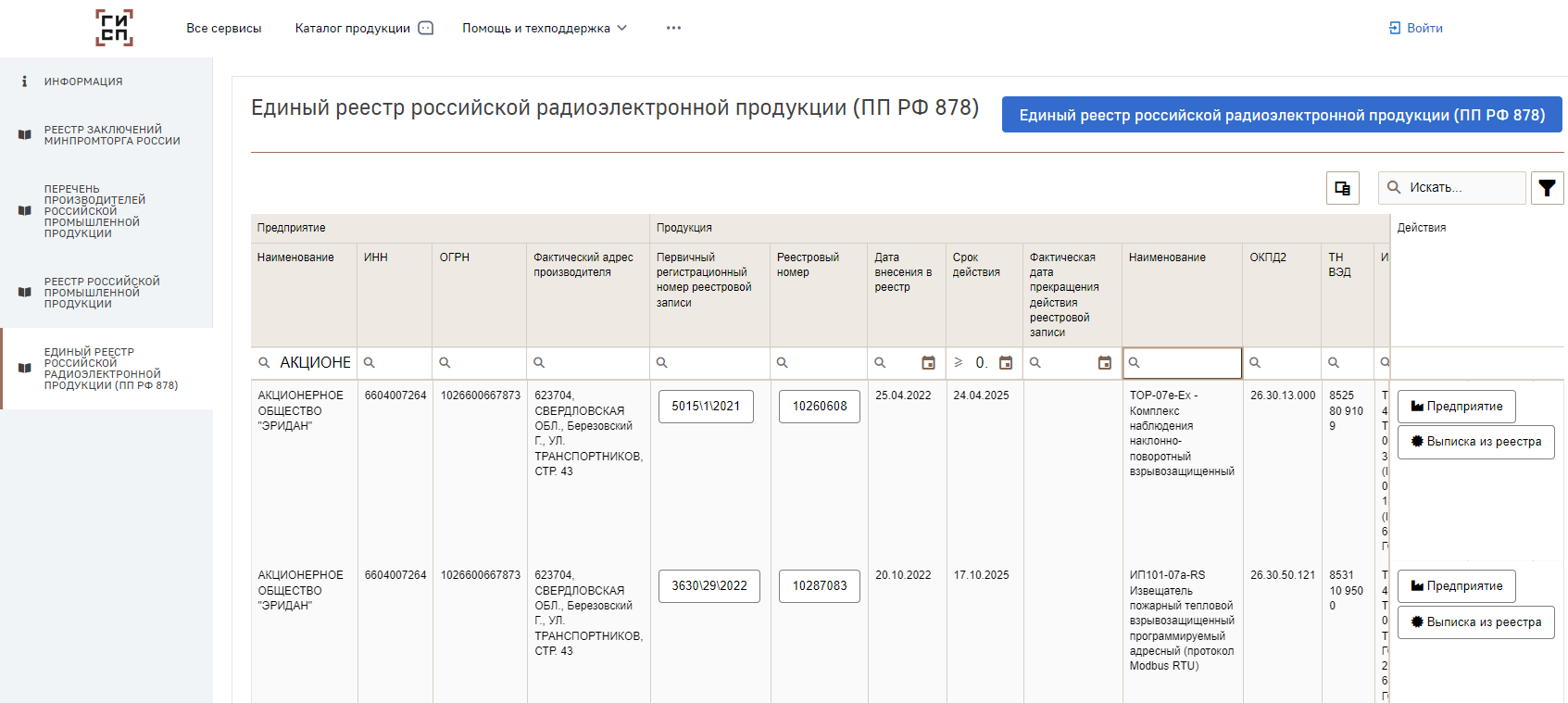
Task: Expand Помощь и техподдержка dropdown
Action: pyautogui.click(x=545, y=29)
